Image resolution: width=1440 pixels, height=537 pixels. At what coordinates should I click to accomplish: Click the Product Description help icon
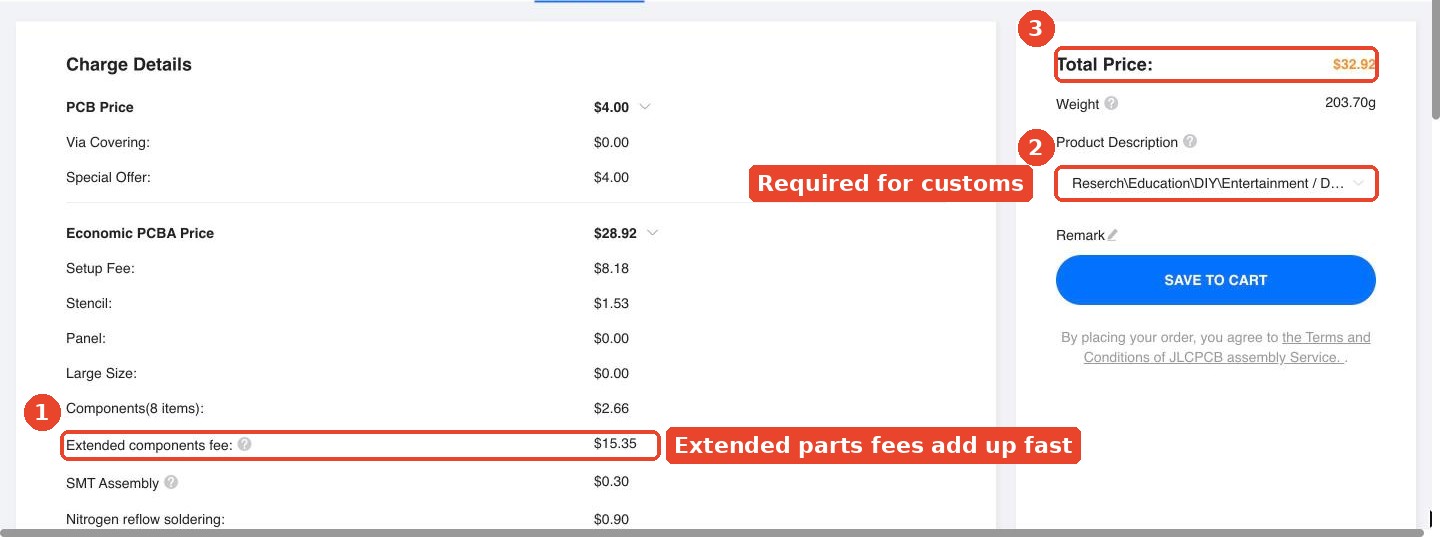1190,142
